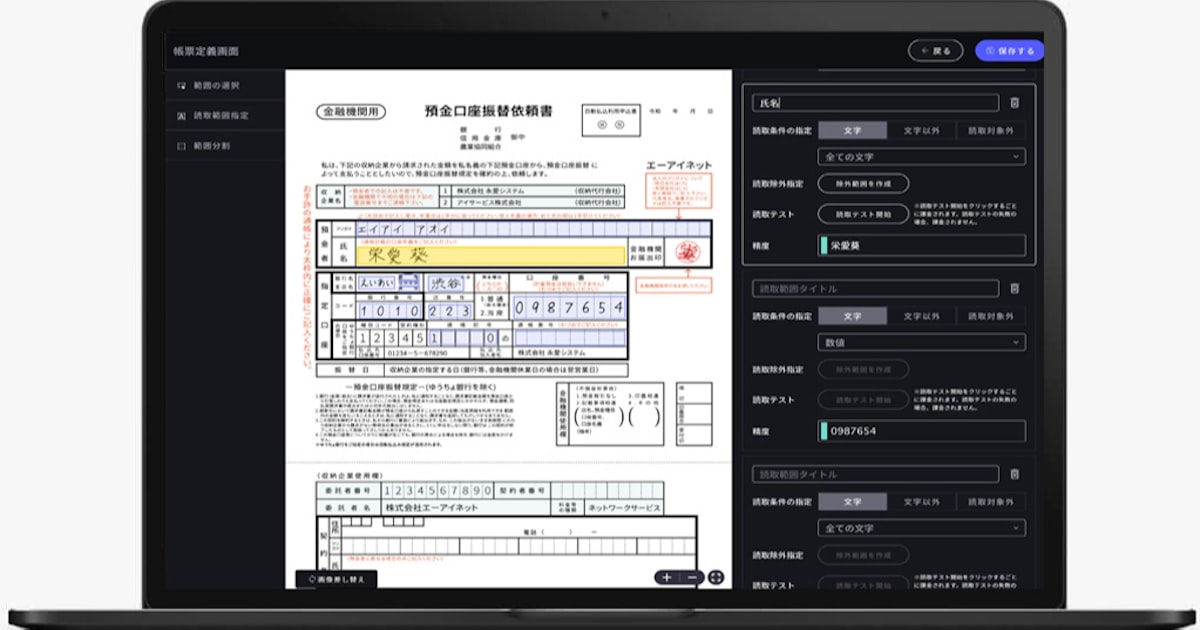Click the teal accuracy indicator beside 栄愛葵
Image resolution: width=1200 pixels, height=630 pixels.
[823, 245]
